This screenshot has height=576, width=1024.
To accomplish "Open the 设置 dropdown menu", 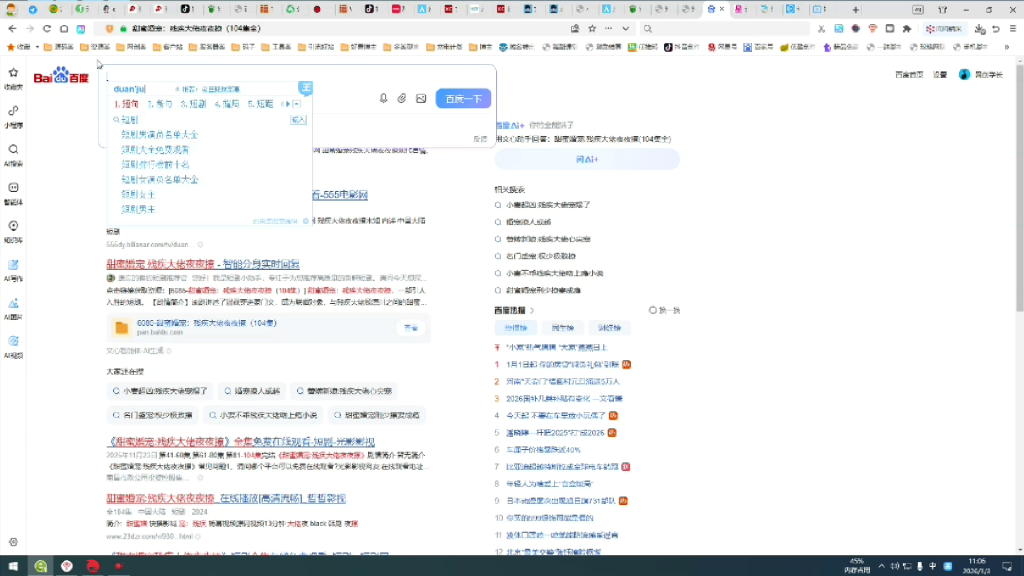I will tap(940, 73).
